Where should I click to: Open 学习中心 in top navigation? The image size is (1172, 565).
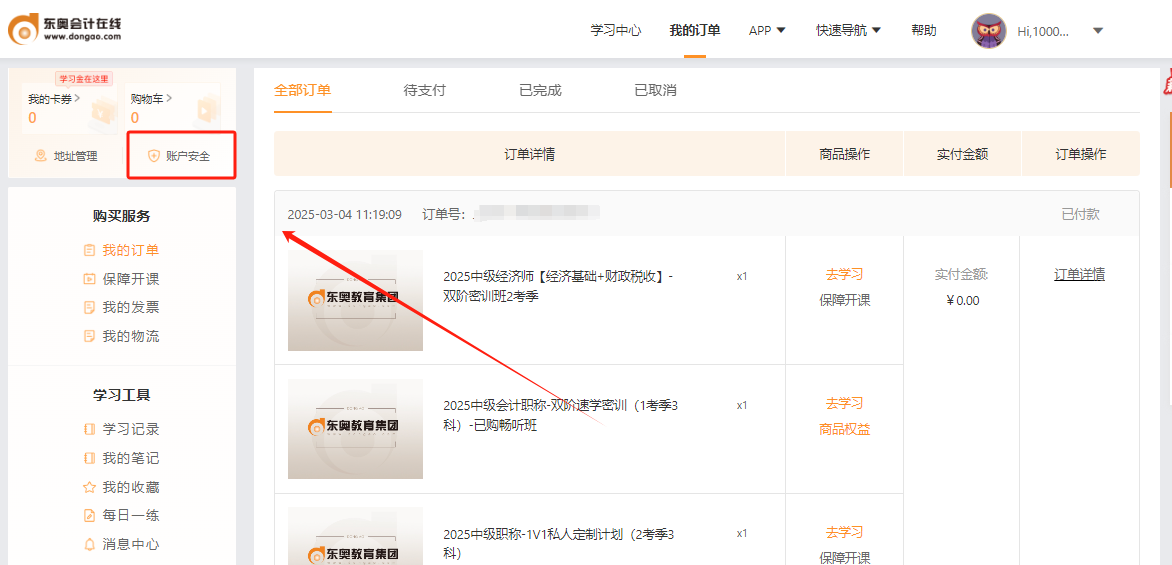click(615, 31)
